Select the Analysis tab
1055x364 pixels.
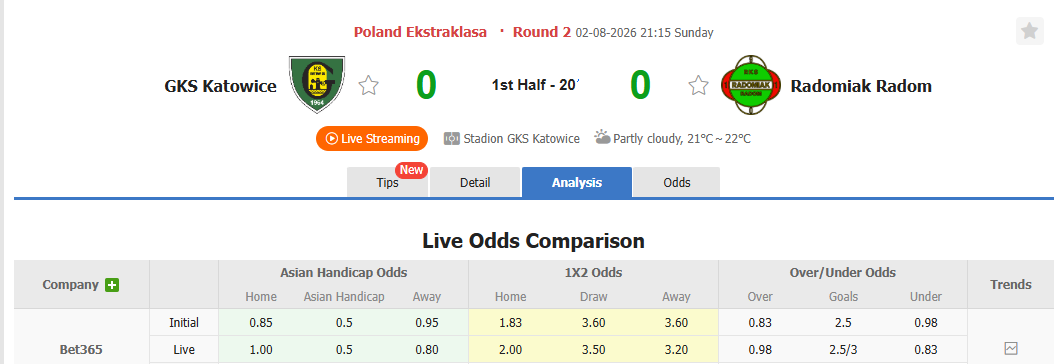[577, 182]
